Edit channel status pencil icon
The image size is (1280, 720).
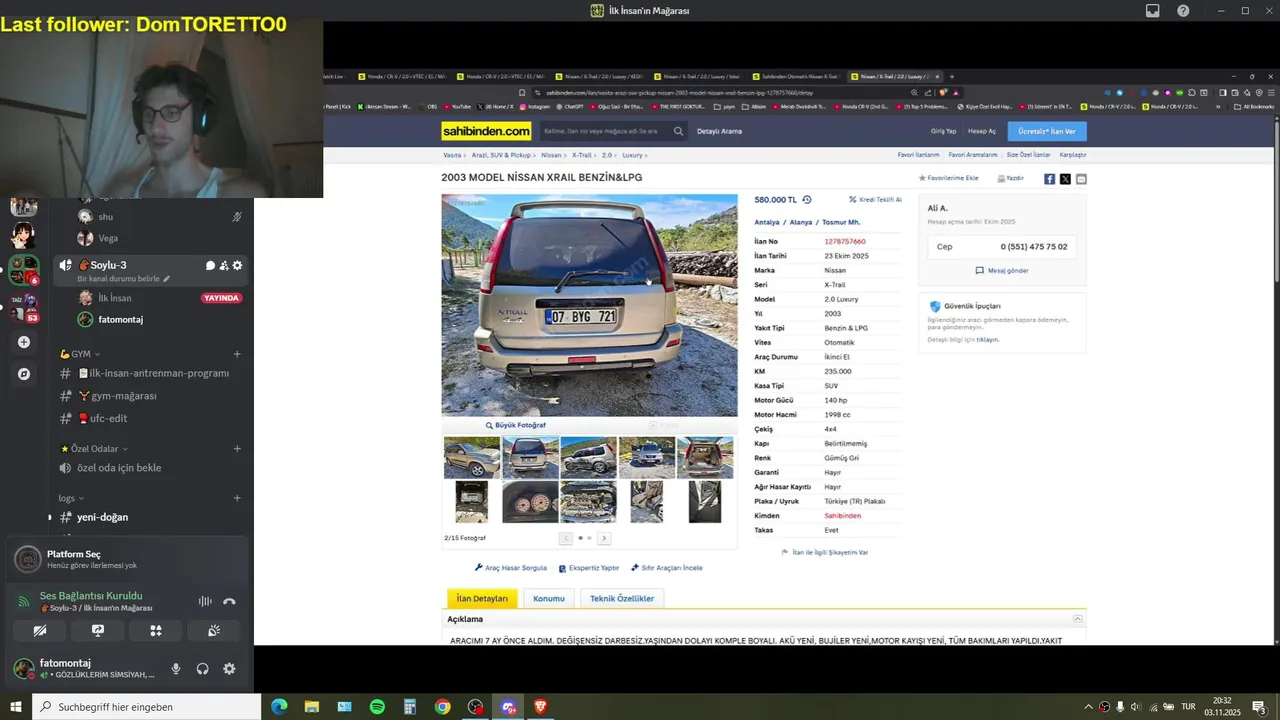(x=167, y=279)
